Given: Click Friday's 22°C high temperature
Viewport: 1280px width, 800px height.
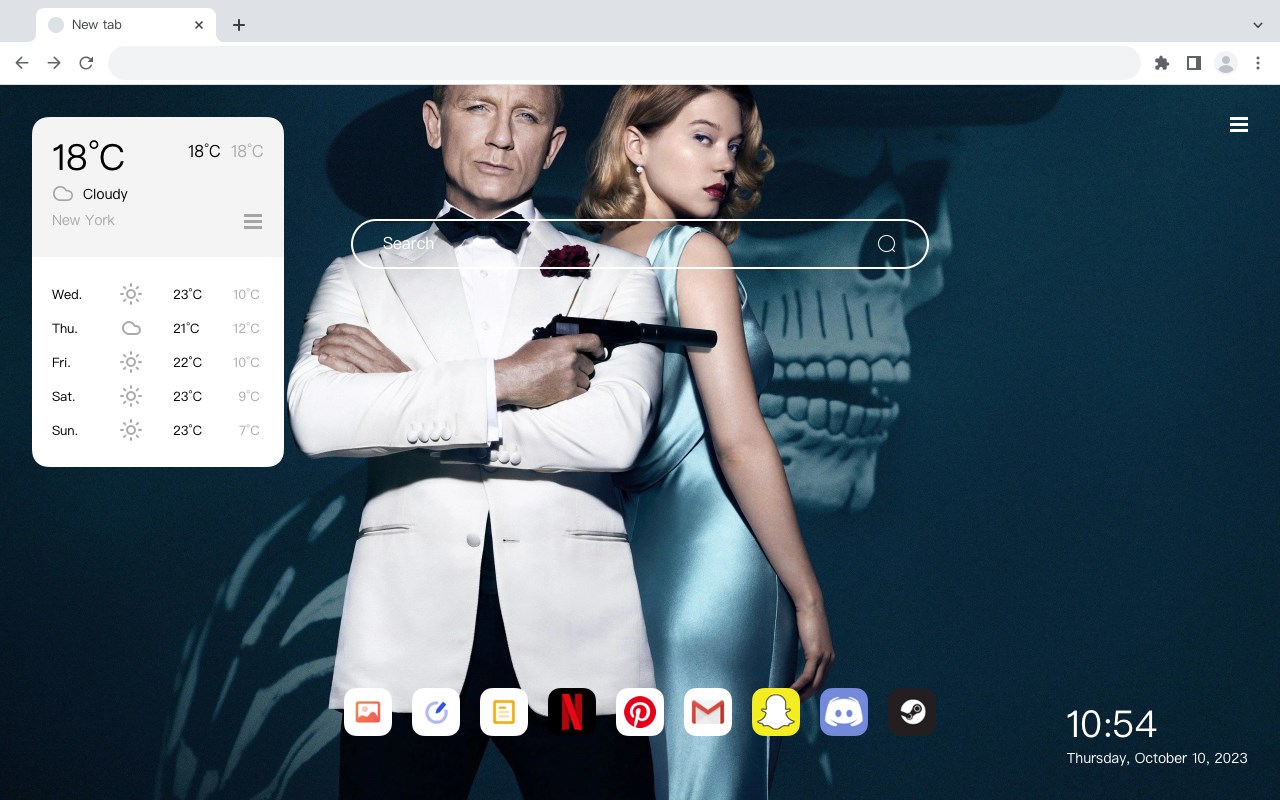Looking at the screenshot, I should 187,362.
